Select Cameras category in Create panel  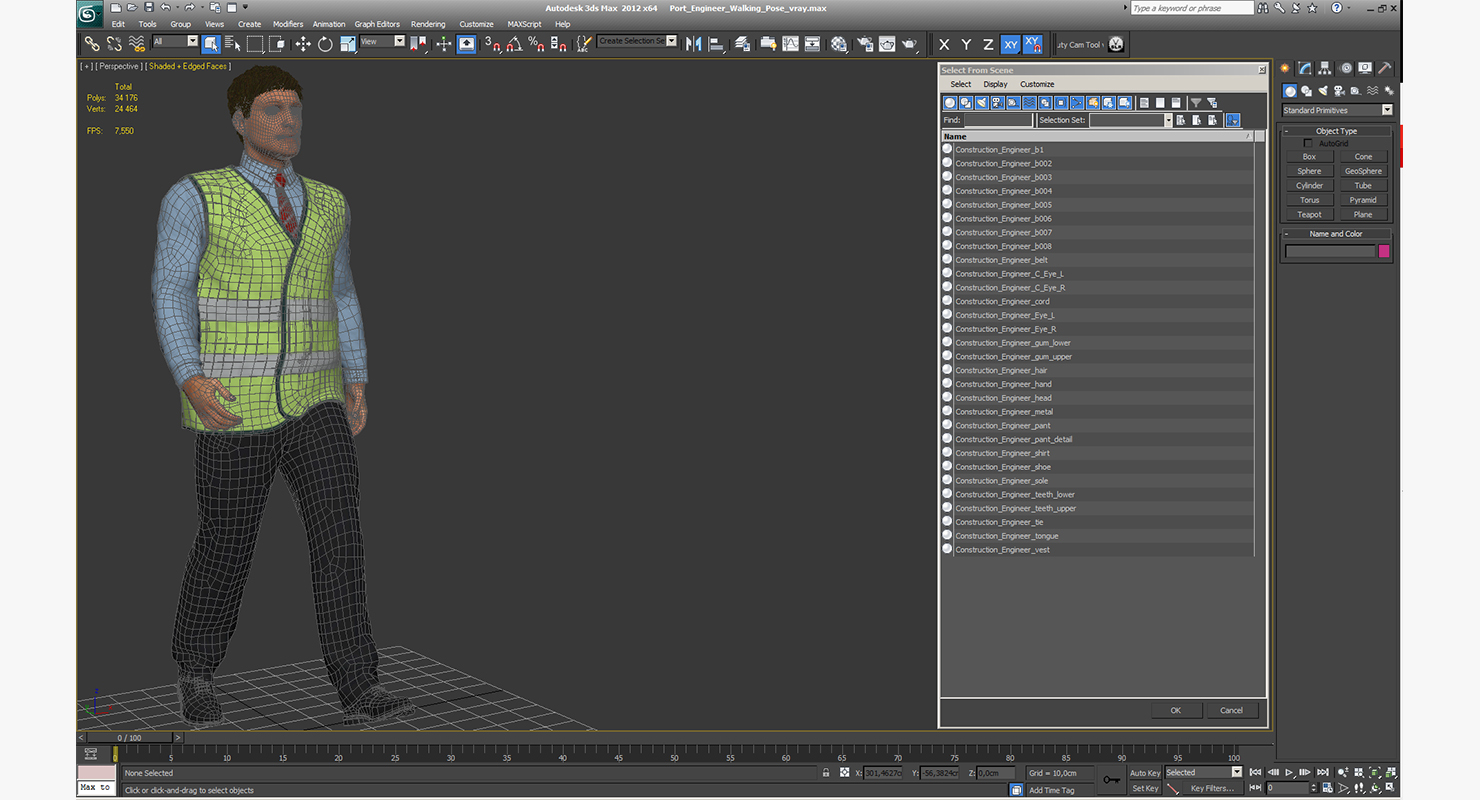[x=1339, y=90]
